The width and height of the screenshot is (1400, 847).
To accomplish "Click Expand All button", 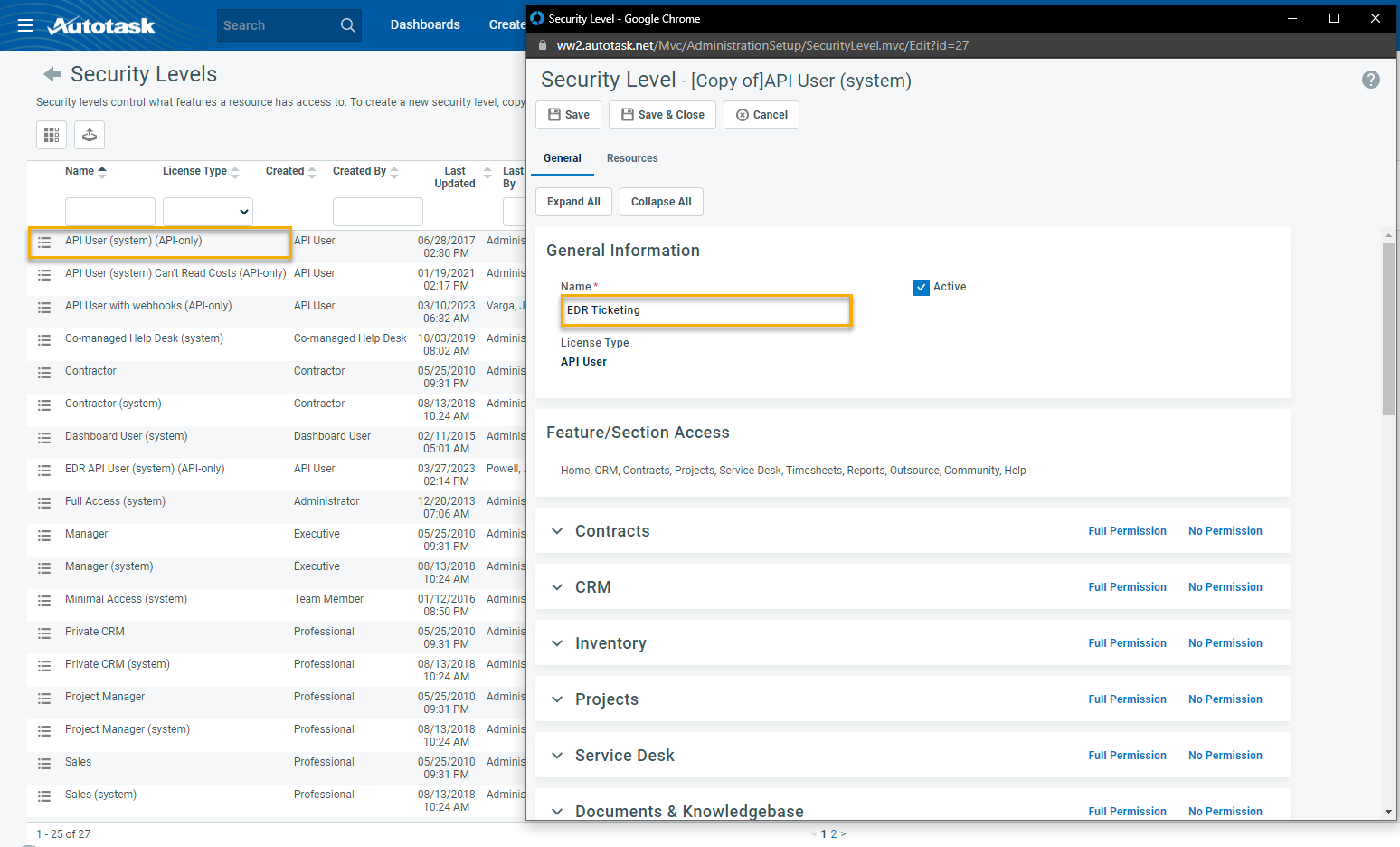I will [x=573, y=202].
